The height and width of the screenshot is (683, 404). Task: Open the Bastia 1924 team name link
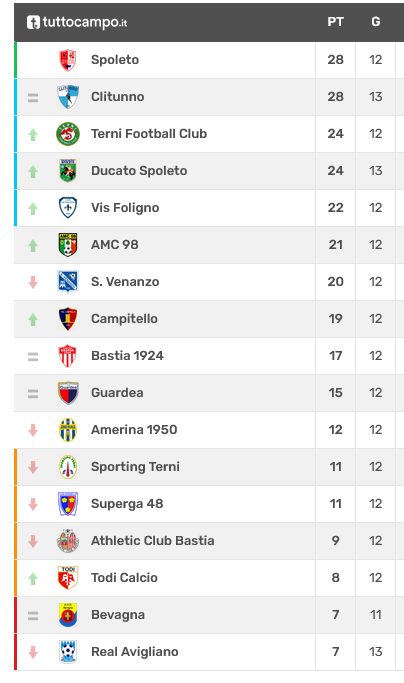(x=127, y=356)
